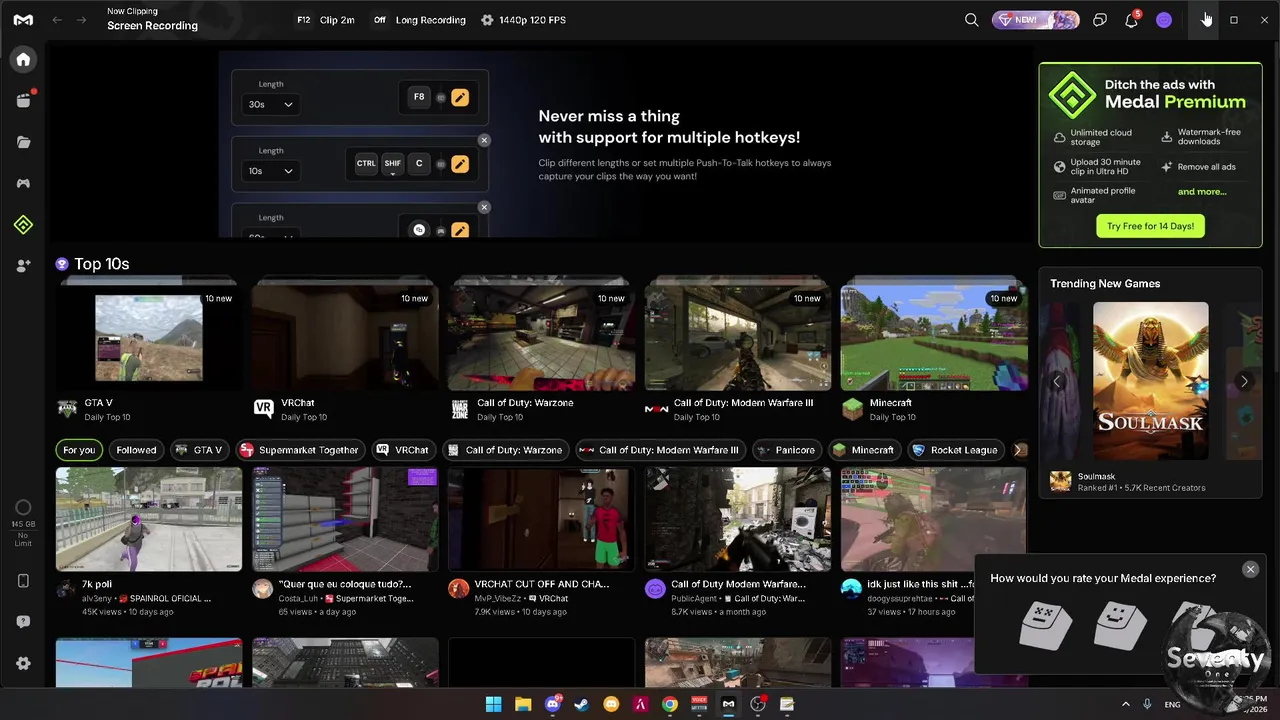This screenshot has width=1280, height=720.
Task: Play the '7k poli' clip
Action: [148, 519]
